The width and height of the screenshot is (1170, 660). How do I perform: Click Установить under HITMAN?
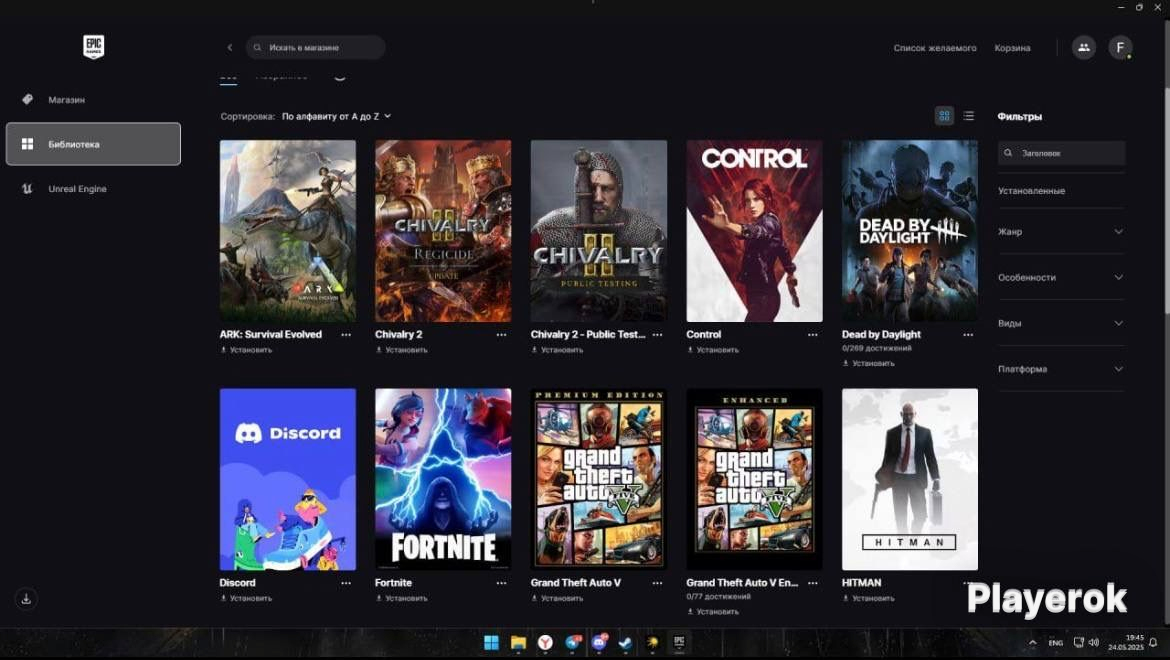869,598
